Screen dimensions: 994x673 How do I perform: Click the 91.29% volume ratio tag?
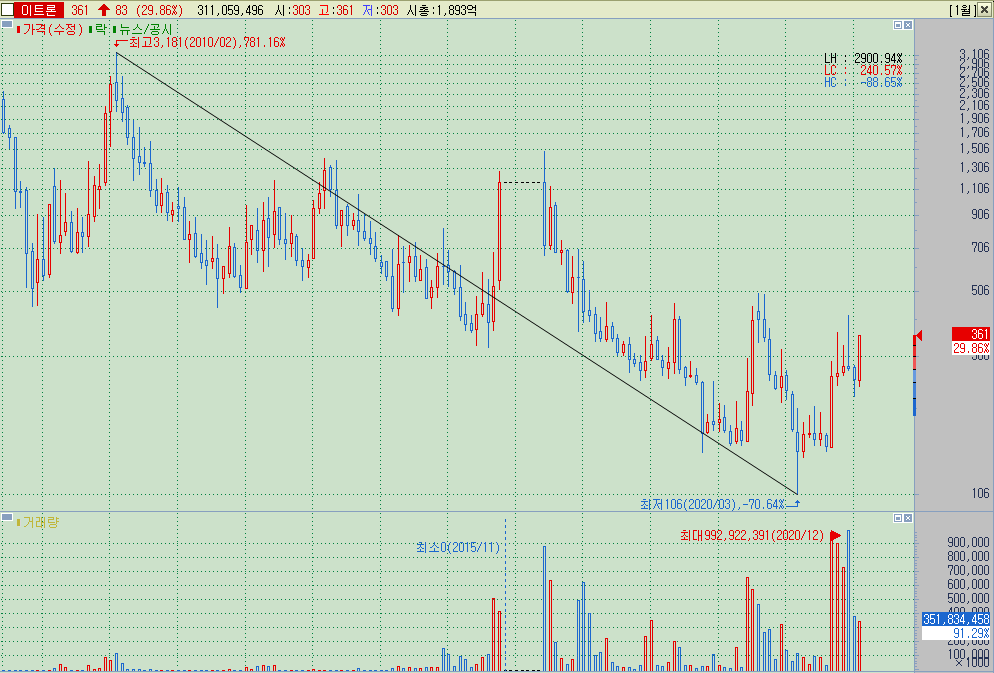[956, 633]
